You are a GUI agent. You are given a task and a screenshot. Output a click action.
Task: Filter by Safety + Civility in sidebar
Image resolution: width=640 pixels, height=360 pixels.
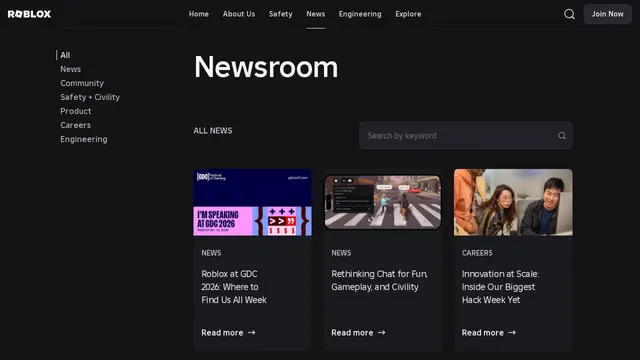point(90,97)
